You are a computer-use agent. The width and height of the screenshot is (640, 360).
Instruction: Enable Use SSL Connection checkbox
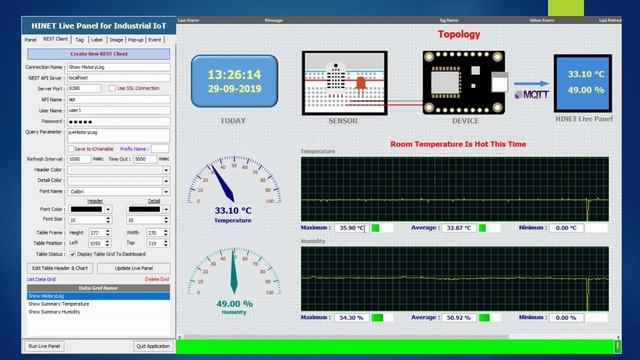[x=112, y=88]
